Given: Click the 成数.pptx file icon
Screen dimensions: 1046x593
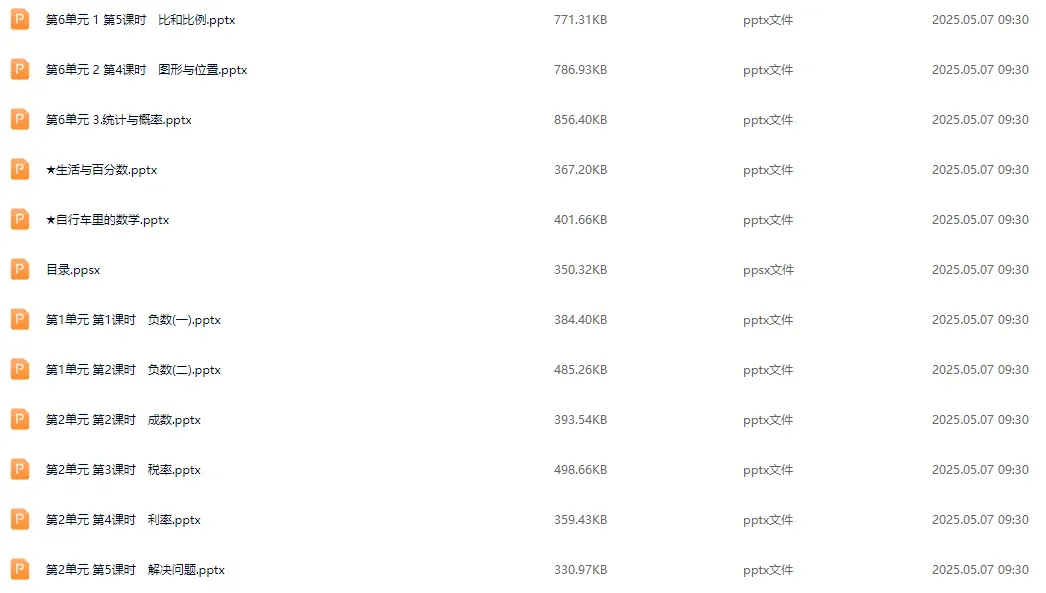Looking at the screenshot, I should [20, 420].
